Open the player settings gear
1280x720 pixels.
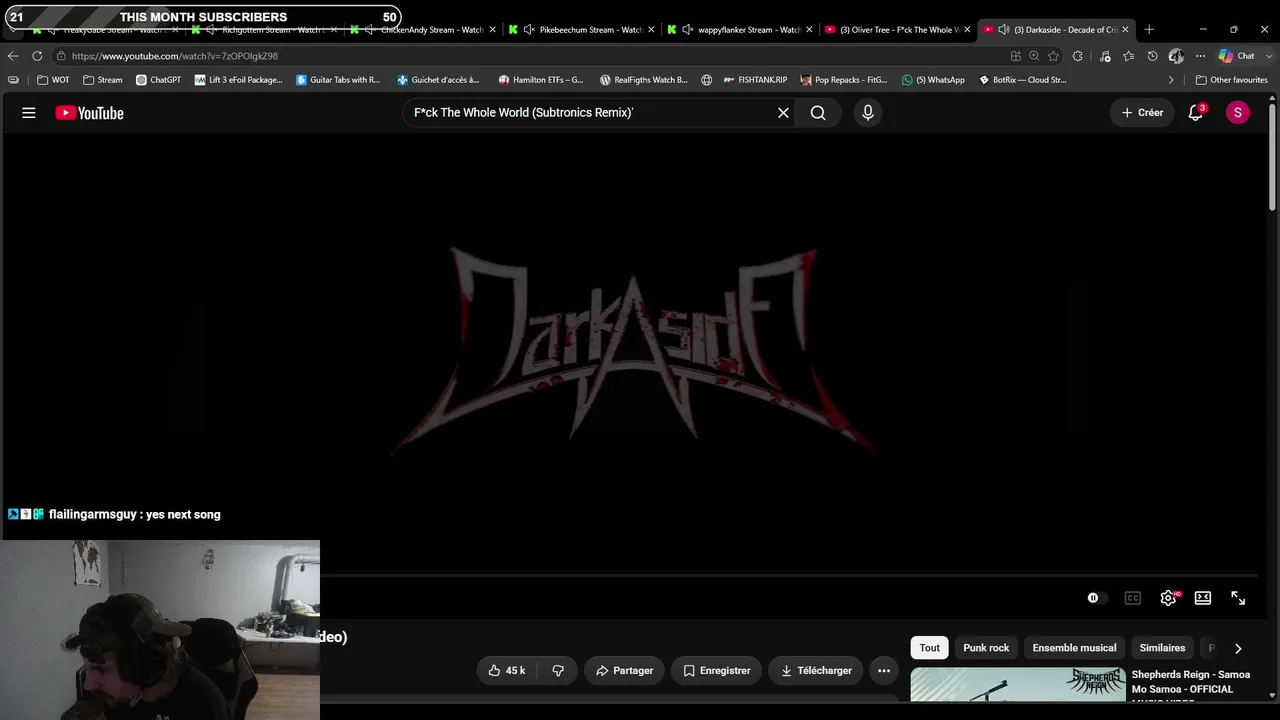point(1168,598)
